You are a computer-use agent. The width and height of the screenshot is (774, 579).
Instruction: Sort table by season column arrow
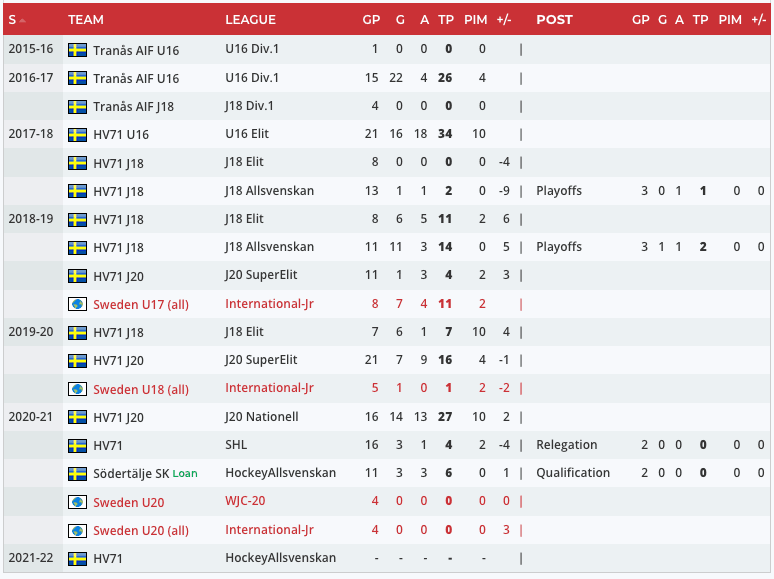click(x=22, y=20)
